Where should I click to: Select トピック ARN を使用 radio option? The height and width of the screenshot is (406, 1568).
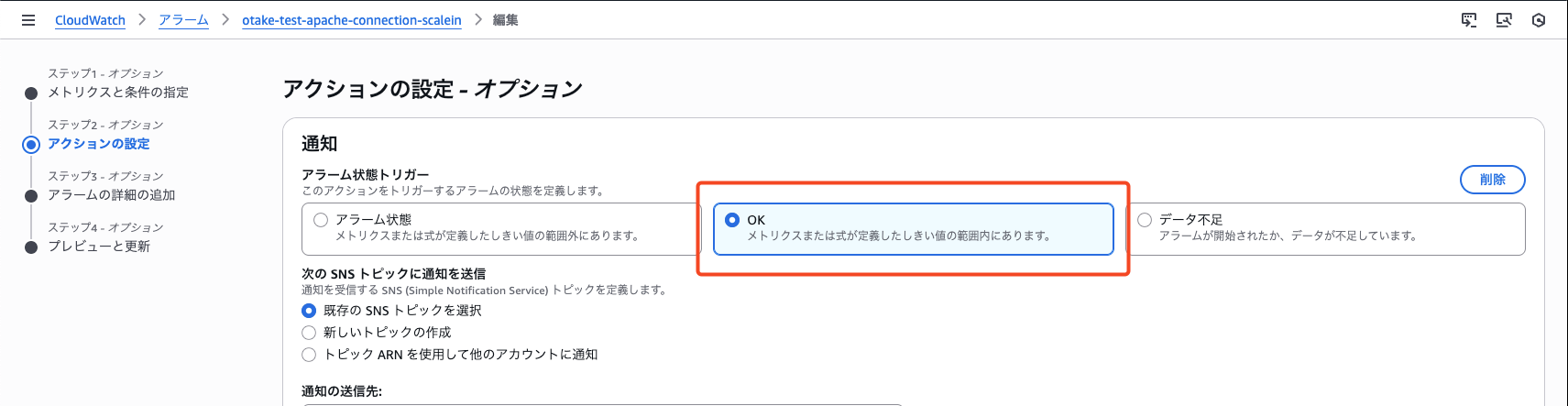[309, 355]
